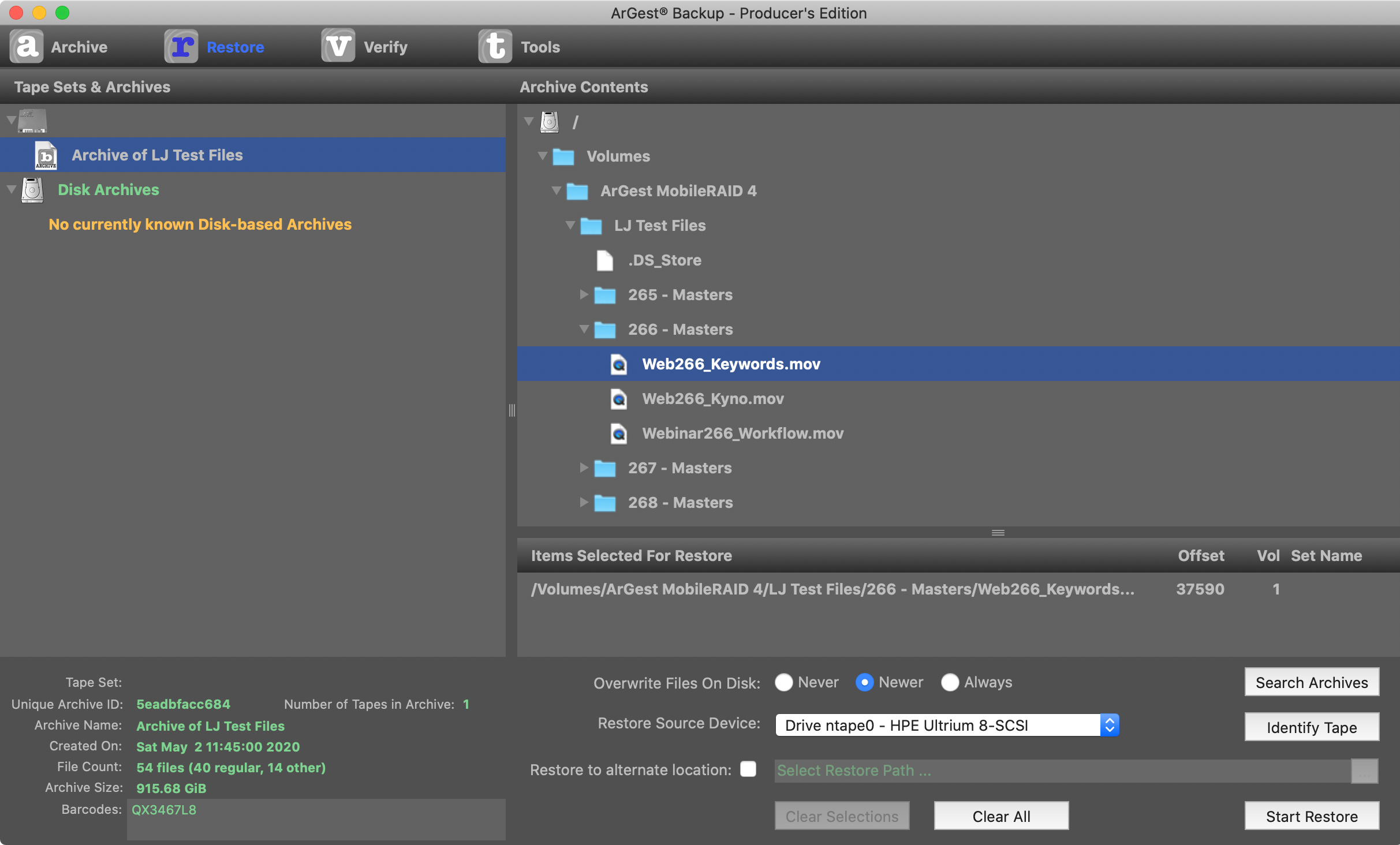Click the 266 - Masters folder icon
1400x845 pixels.
(x=605, y=330)
